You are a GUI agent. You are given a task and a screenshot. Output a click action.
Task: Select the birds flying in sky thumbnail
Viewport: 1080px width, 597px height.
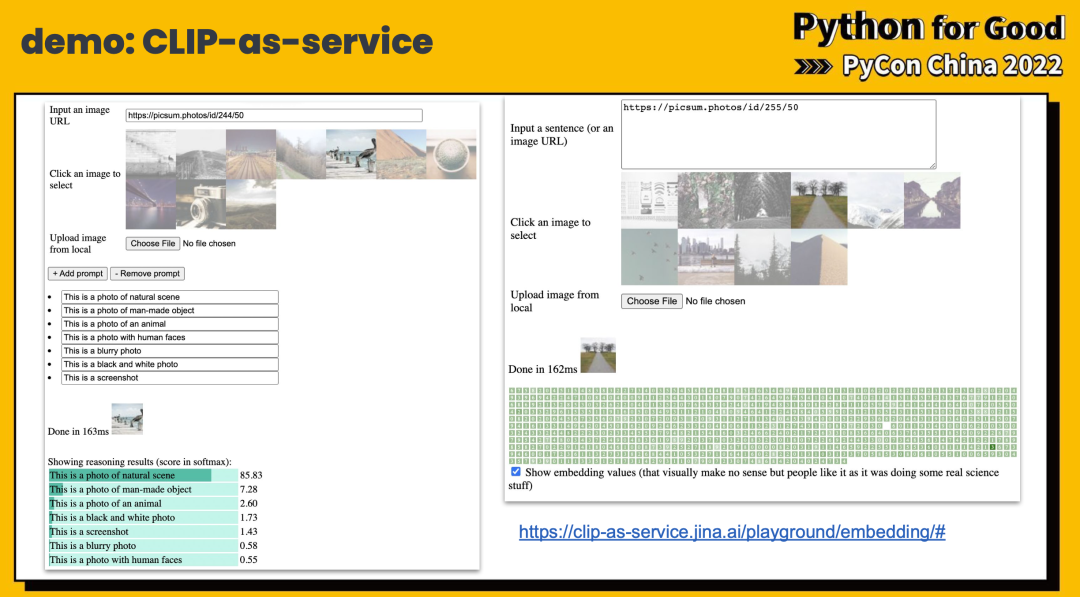point(650,257)
